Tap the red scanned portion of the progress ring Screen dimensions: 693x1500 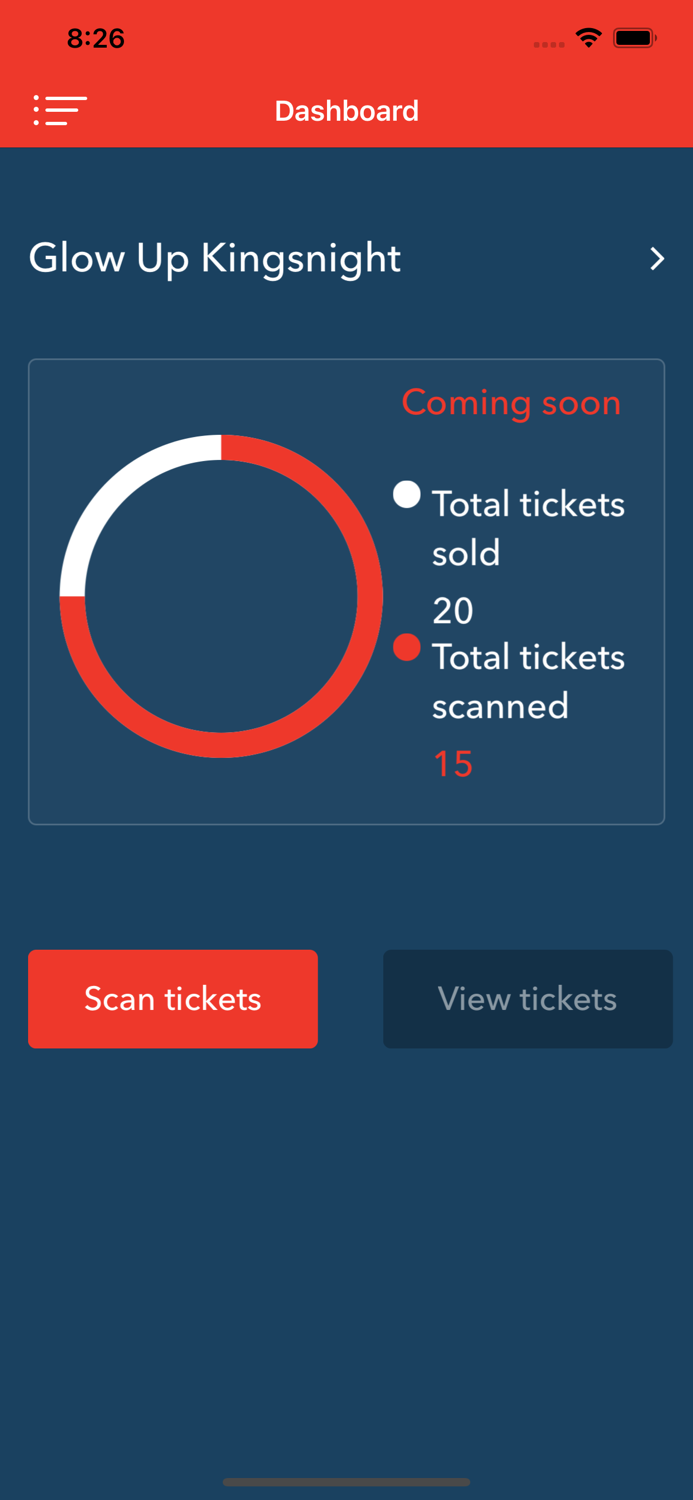coord(222,742)
